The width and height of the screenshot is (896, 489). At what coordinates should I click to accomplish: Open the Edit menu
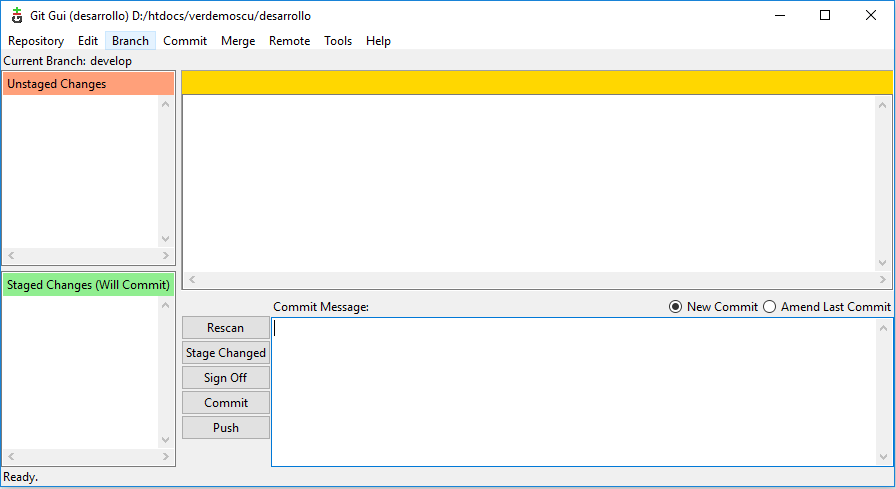(88, 41)
